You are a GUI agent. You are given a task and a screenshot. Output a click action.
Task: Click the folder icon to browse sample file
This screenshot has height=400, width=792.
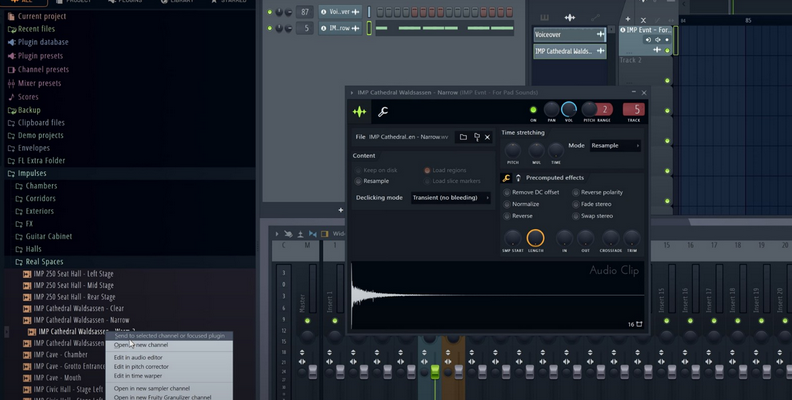pyautogui.click(x=463, y=137)
